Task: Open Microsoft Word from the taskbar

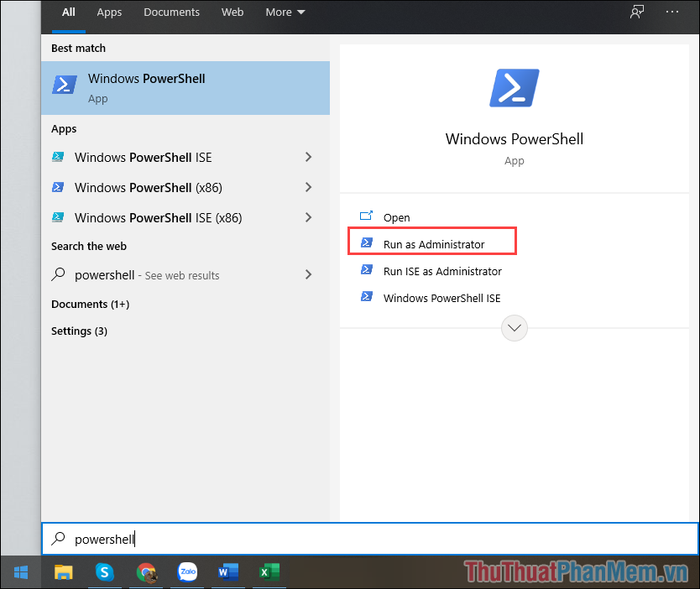Action: pos(228,572)
